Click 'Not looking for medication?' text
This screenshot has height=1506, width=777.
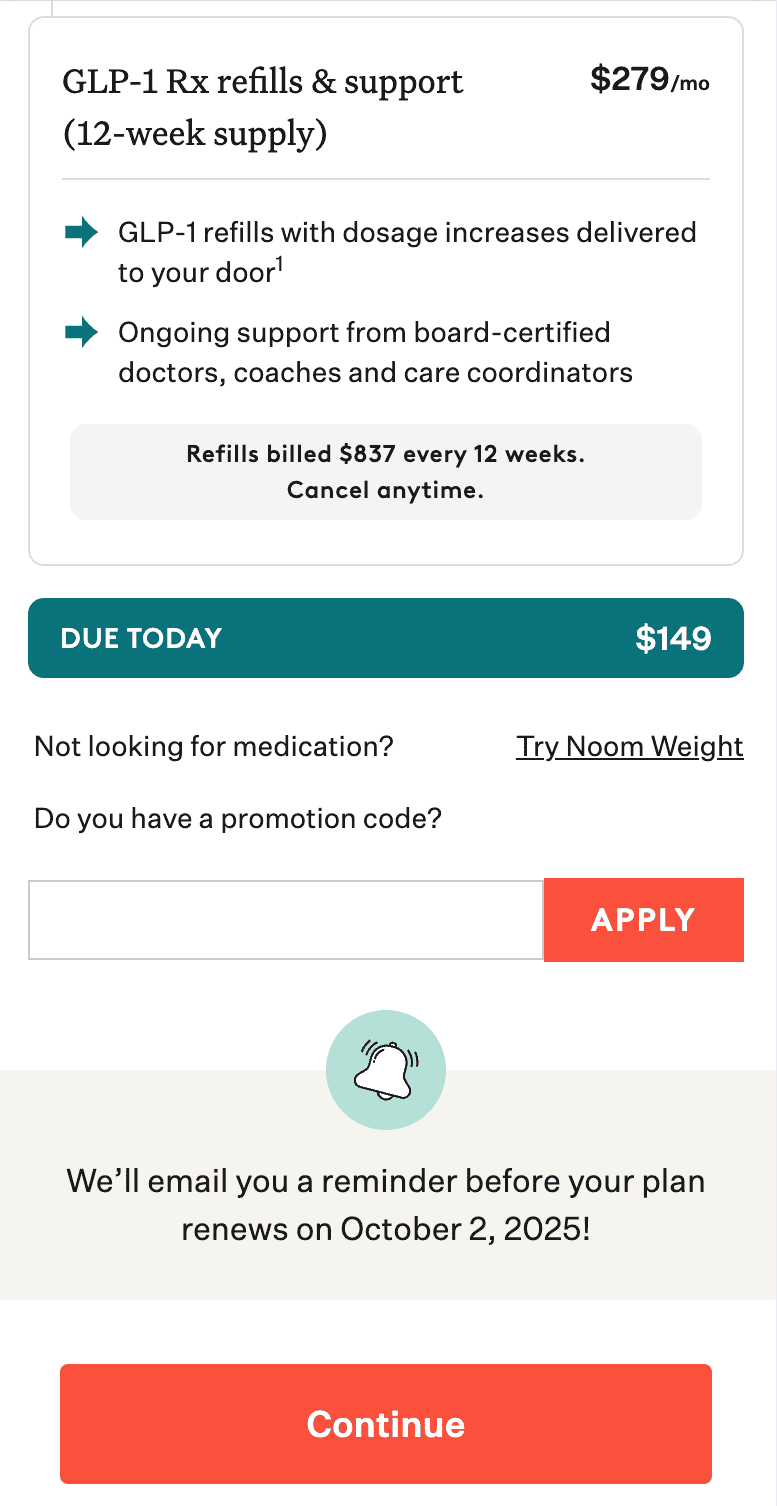214,747
